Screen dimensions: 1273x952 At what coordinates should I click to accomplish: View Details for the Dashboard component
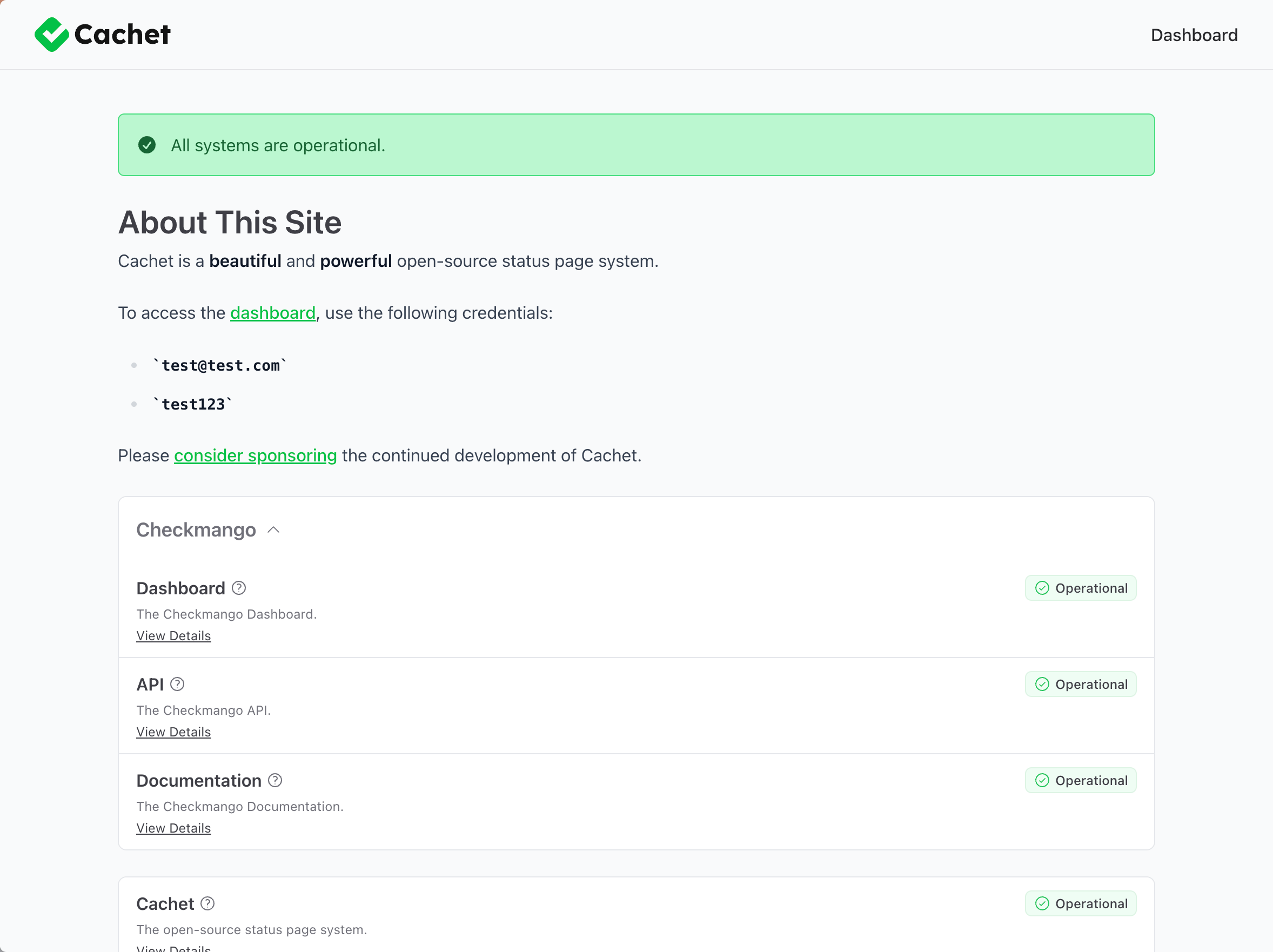173,635
